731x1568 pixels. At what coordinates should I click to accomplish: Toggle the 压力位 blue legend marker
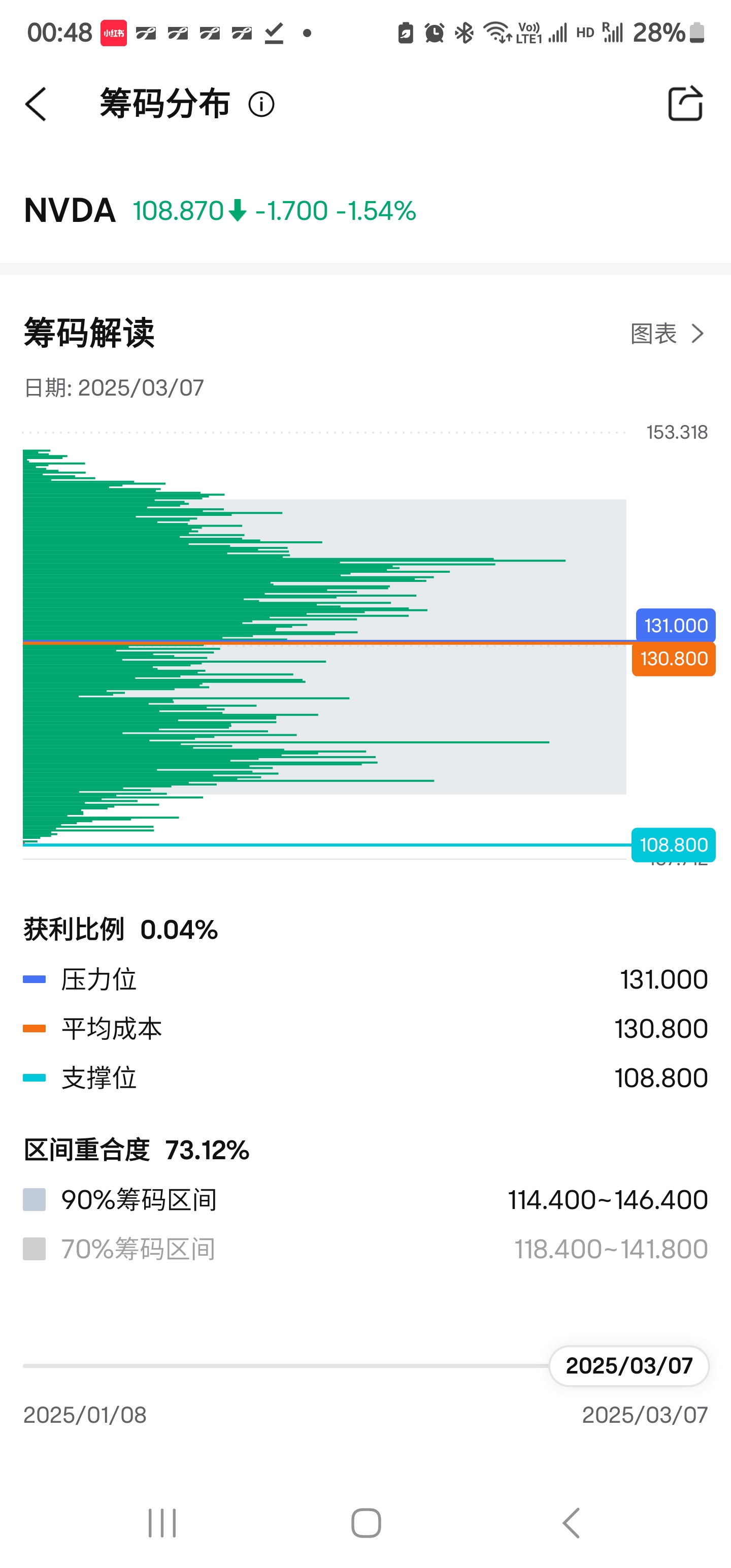(x=34, y=979)
